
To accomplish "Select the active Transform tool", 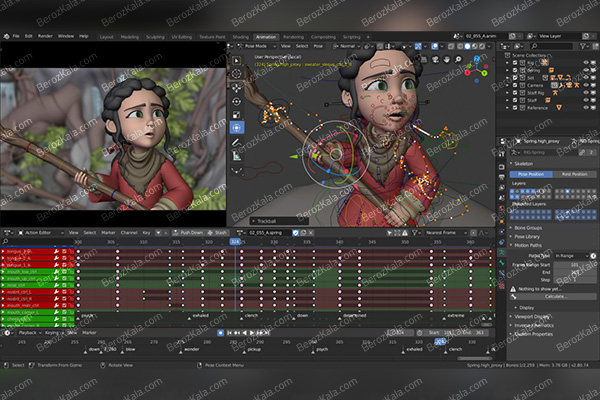I will (x=236, y=127).
